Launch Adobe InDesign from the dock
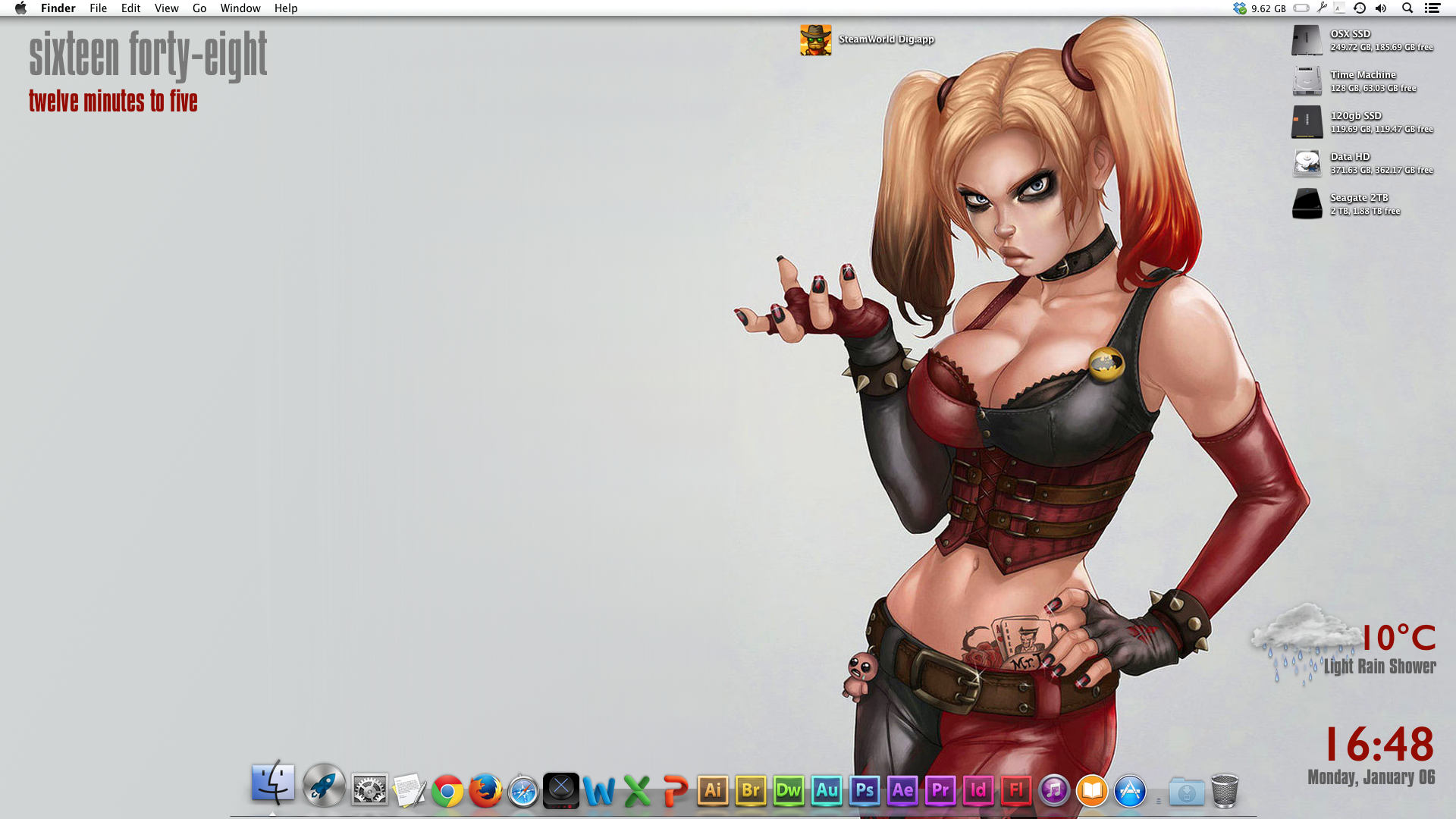Screen dimensions: 1456x819 click(978, 791)
